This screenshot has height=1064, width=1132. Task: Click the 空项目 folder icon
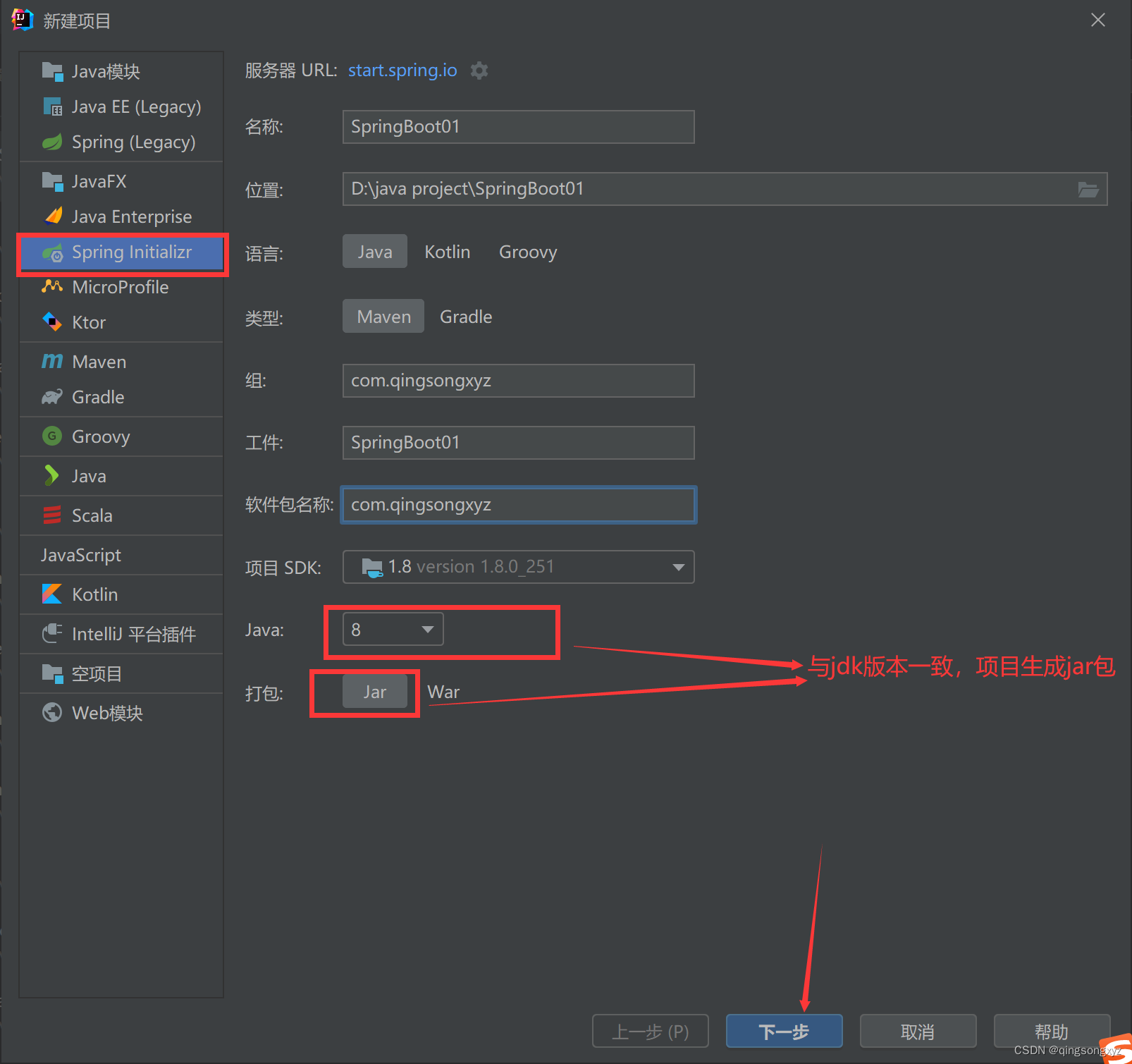click(52, 673)
